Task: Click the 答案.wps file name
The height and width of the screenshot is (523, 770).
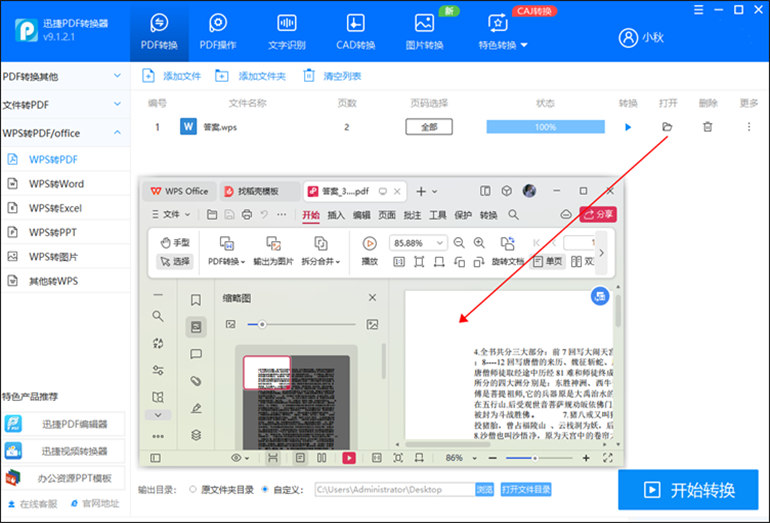Action: [x=220, y=127]
